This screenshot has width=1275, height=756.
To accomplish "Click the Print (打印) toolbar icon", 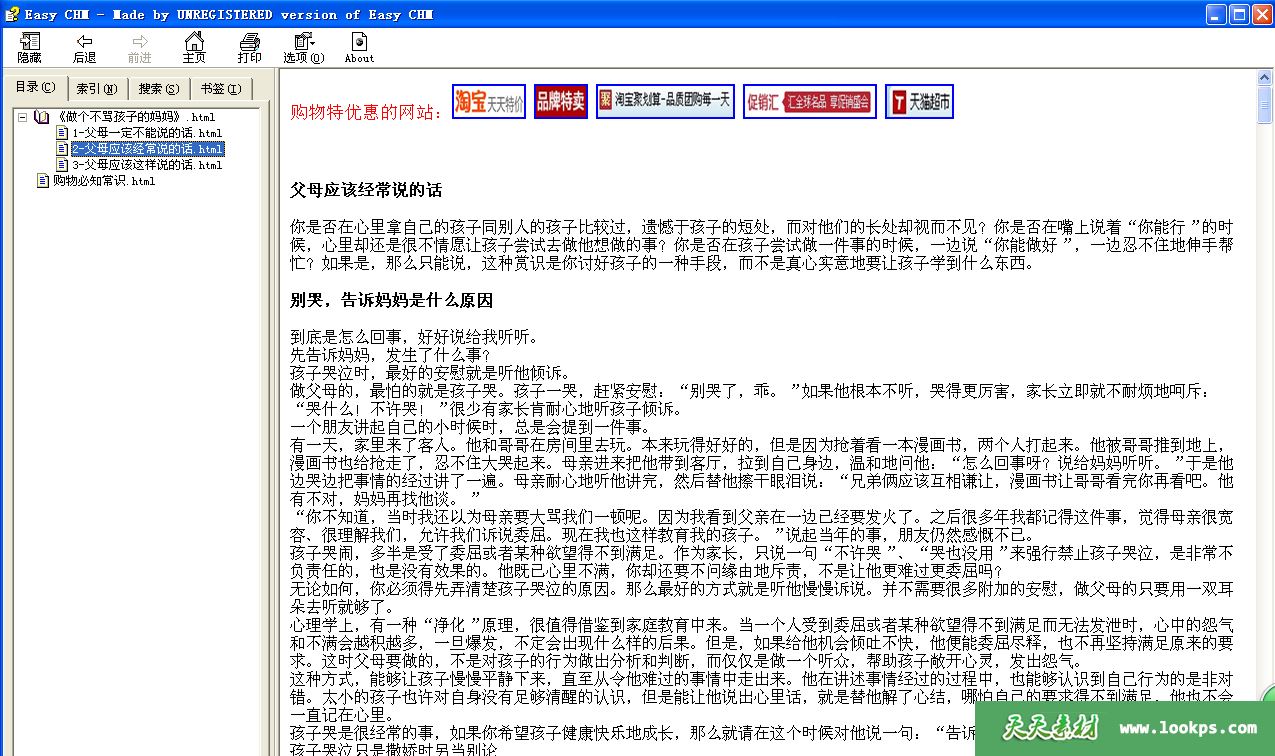I will click(x=250, y=42).
